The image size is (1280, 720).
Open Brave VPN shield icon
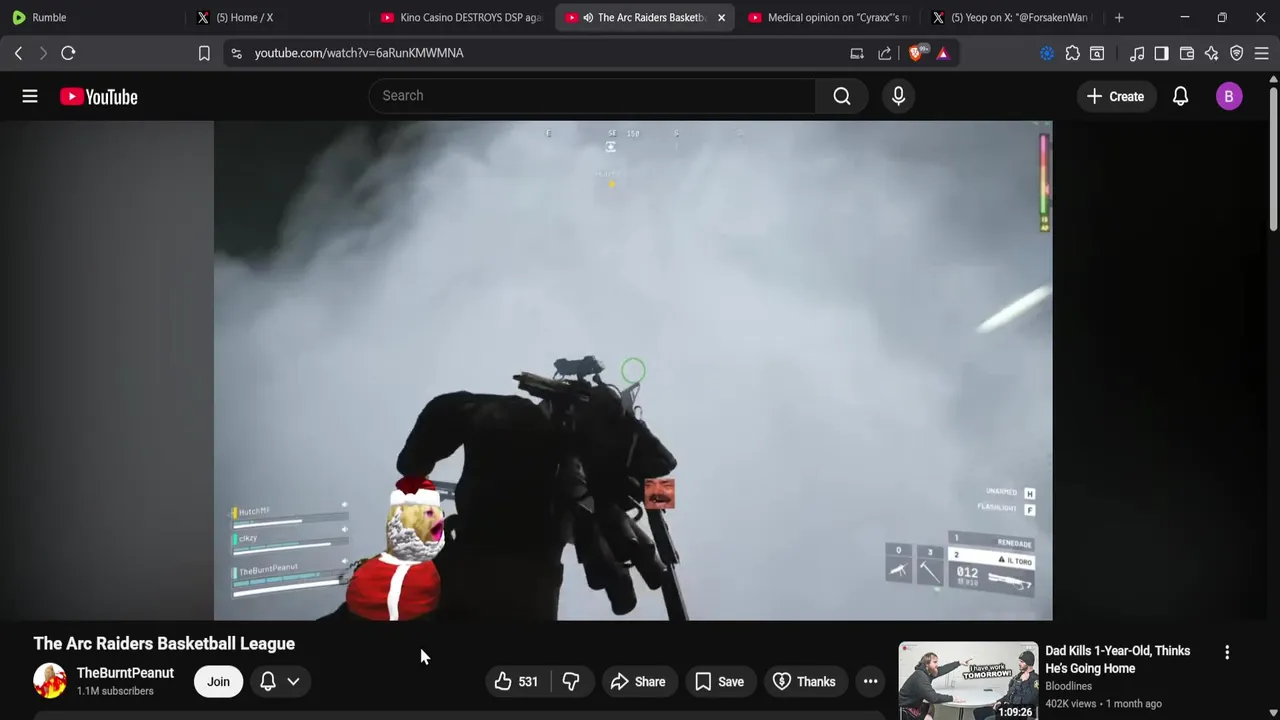(x=1237, y=53)
